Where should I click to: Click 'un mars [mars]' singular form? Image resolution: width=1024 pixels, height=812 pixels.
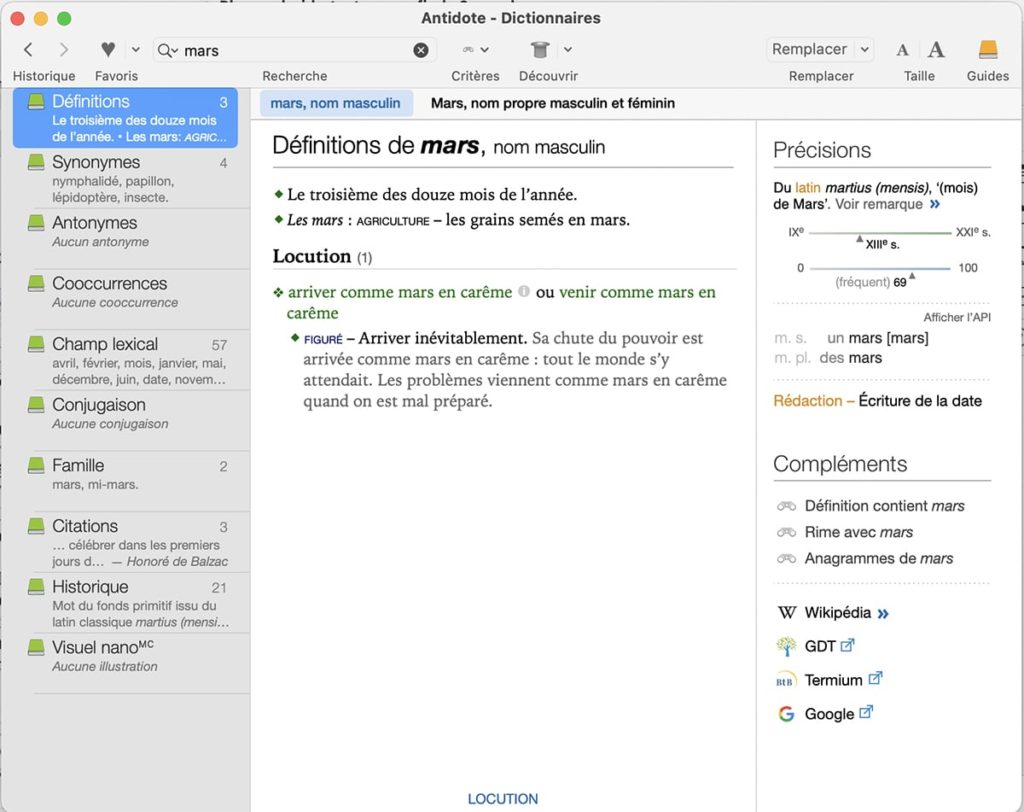[878, 338]
